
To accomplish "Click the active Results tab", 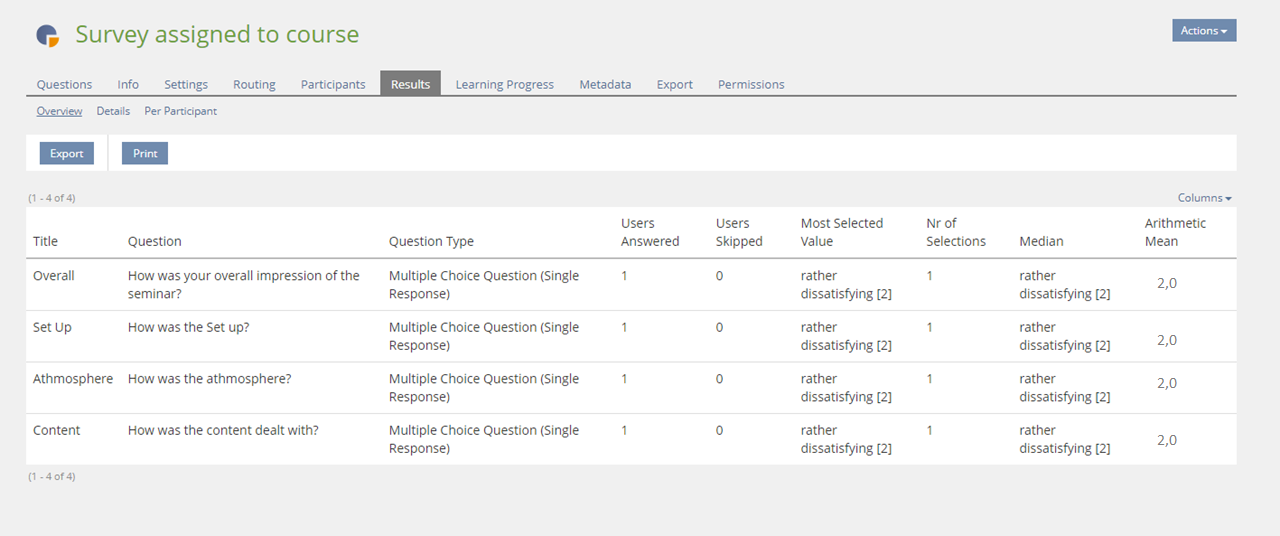I will pyautogui.click(x=410, y=84).
